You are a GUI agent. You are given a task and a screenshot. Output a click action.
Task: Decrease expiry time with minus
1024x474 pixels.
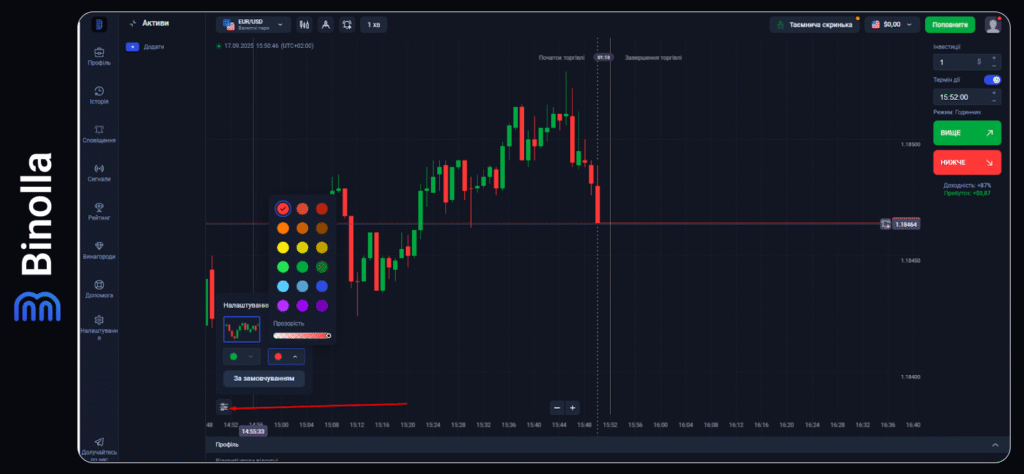pyautogui.click(x=994, y=101)
